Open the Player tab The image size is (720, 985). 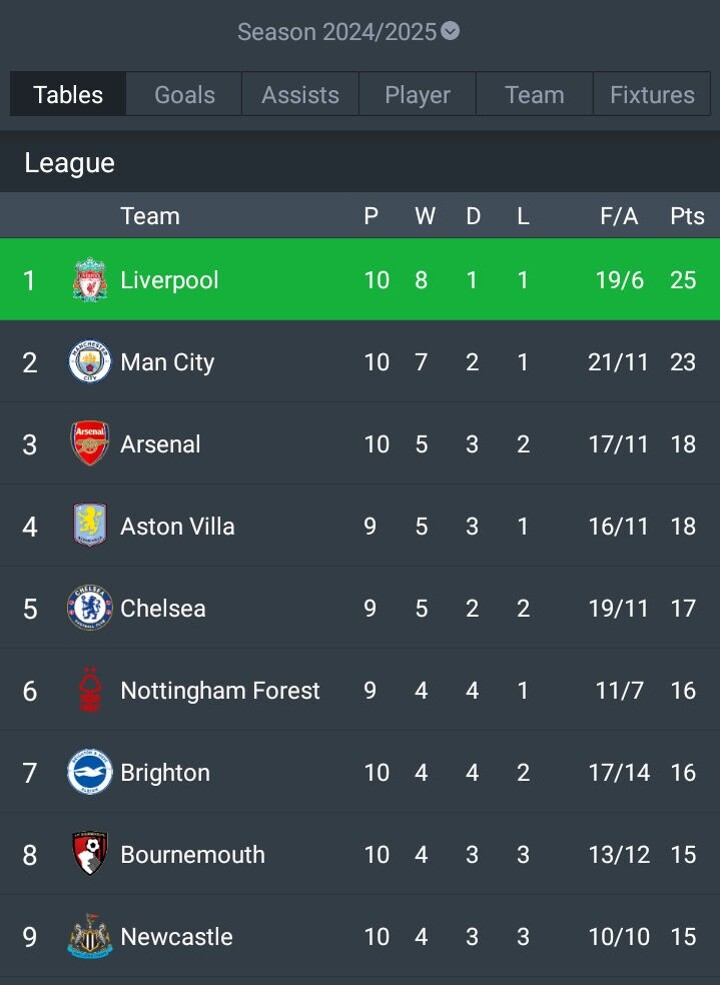pyautogui.click(x=417, y=95)
